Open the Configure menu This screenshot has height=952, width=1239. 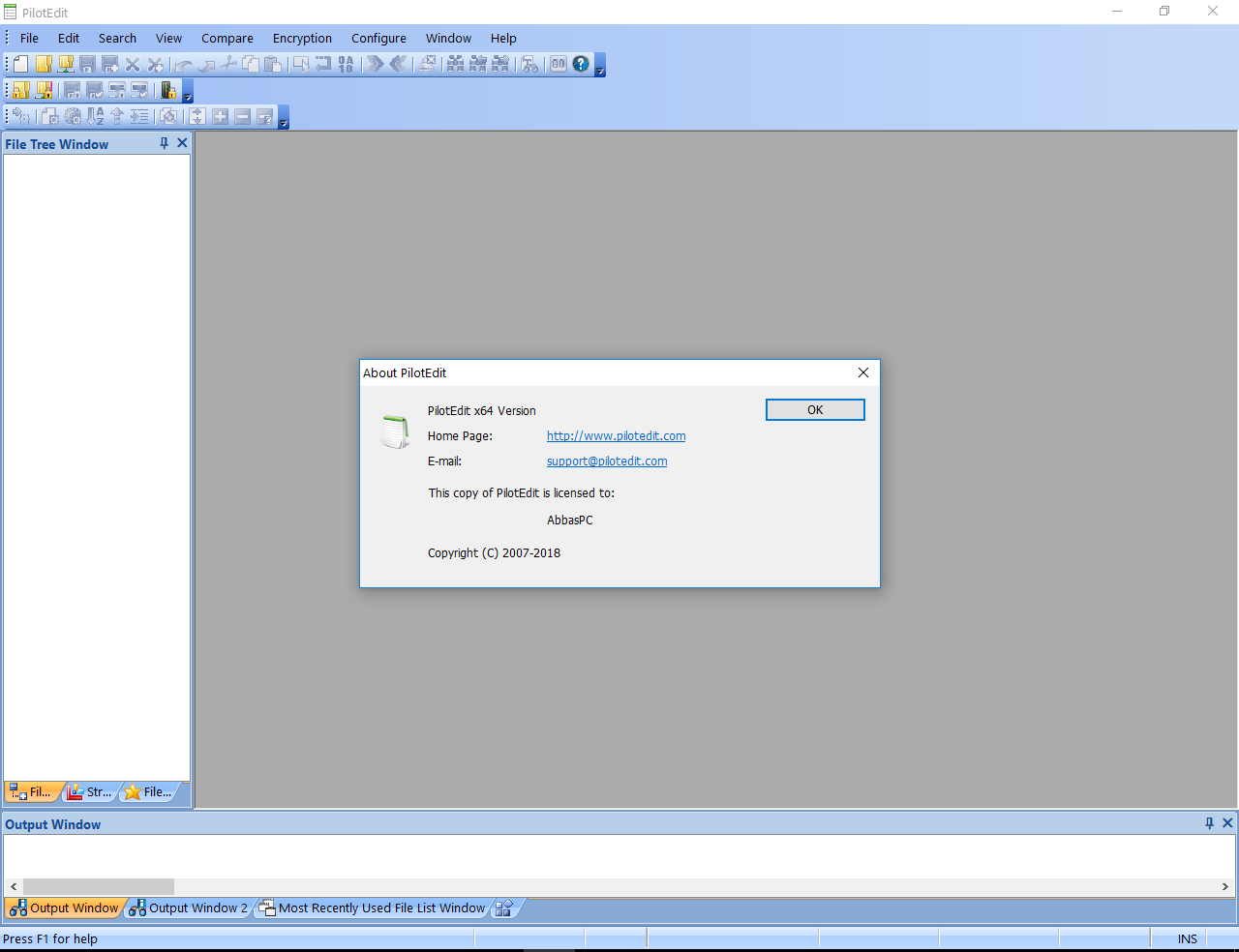(x=378, y=38)
